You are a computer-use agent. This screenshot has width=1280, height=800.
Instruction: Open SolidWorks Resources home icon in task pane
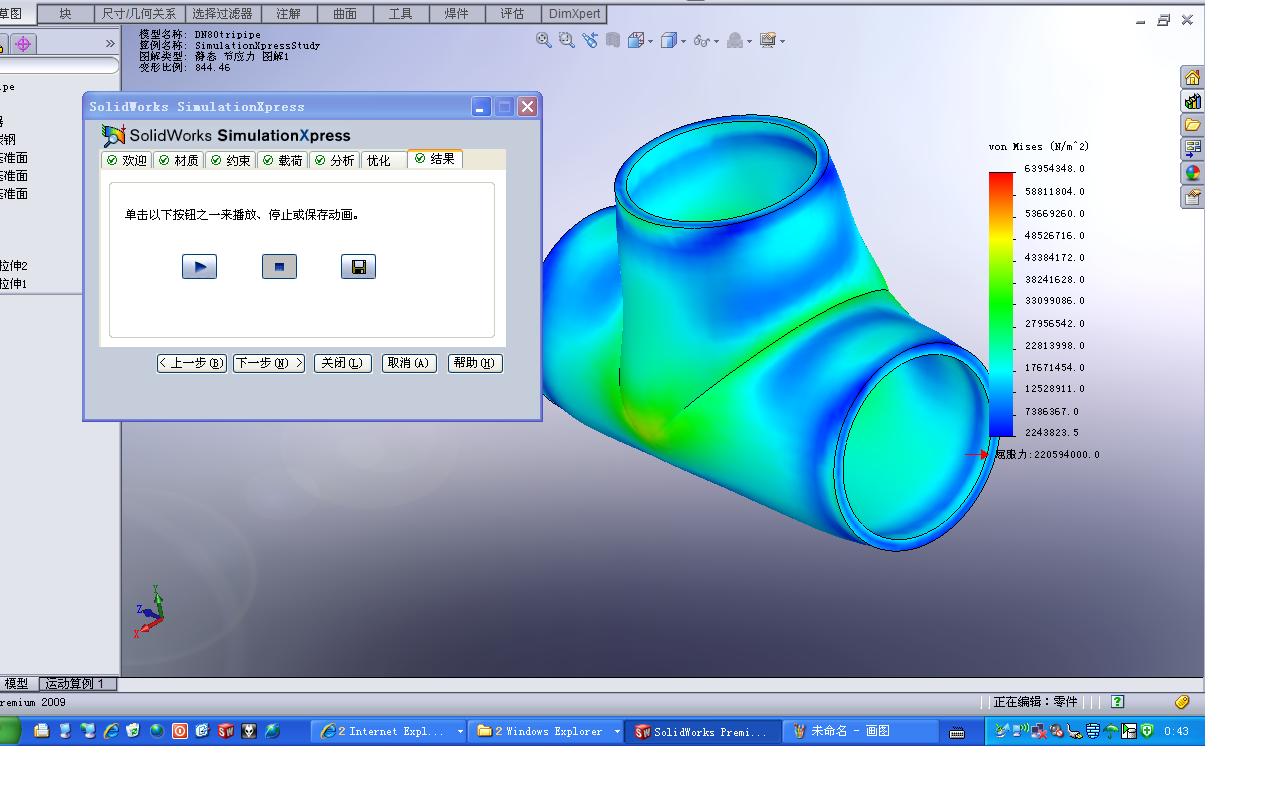(1192, 78)
